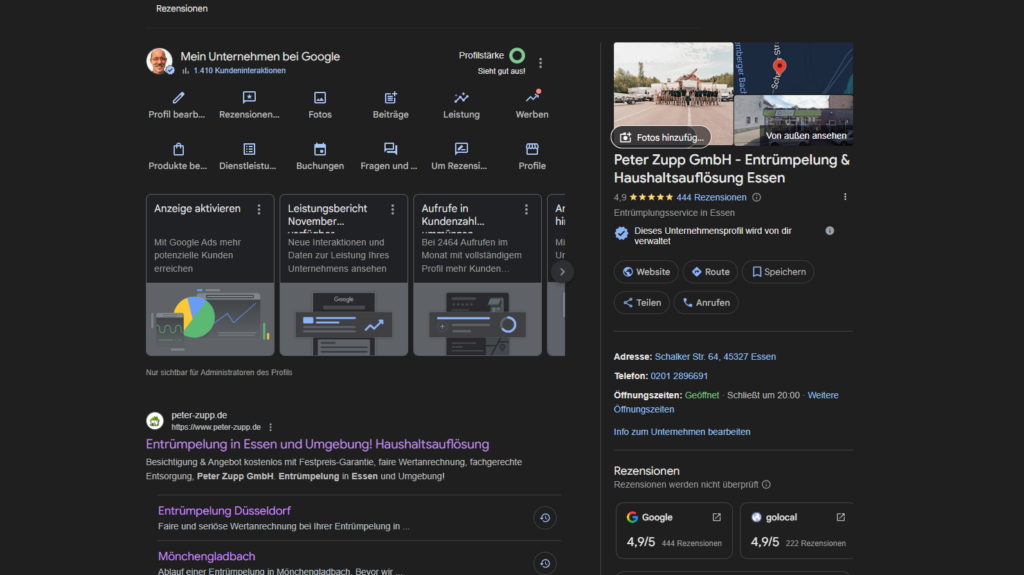Open the Leistung chart icon

[x=461, y=98]
